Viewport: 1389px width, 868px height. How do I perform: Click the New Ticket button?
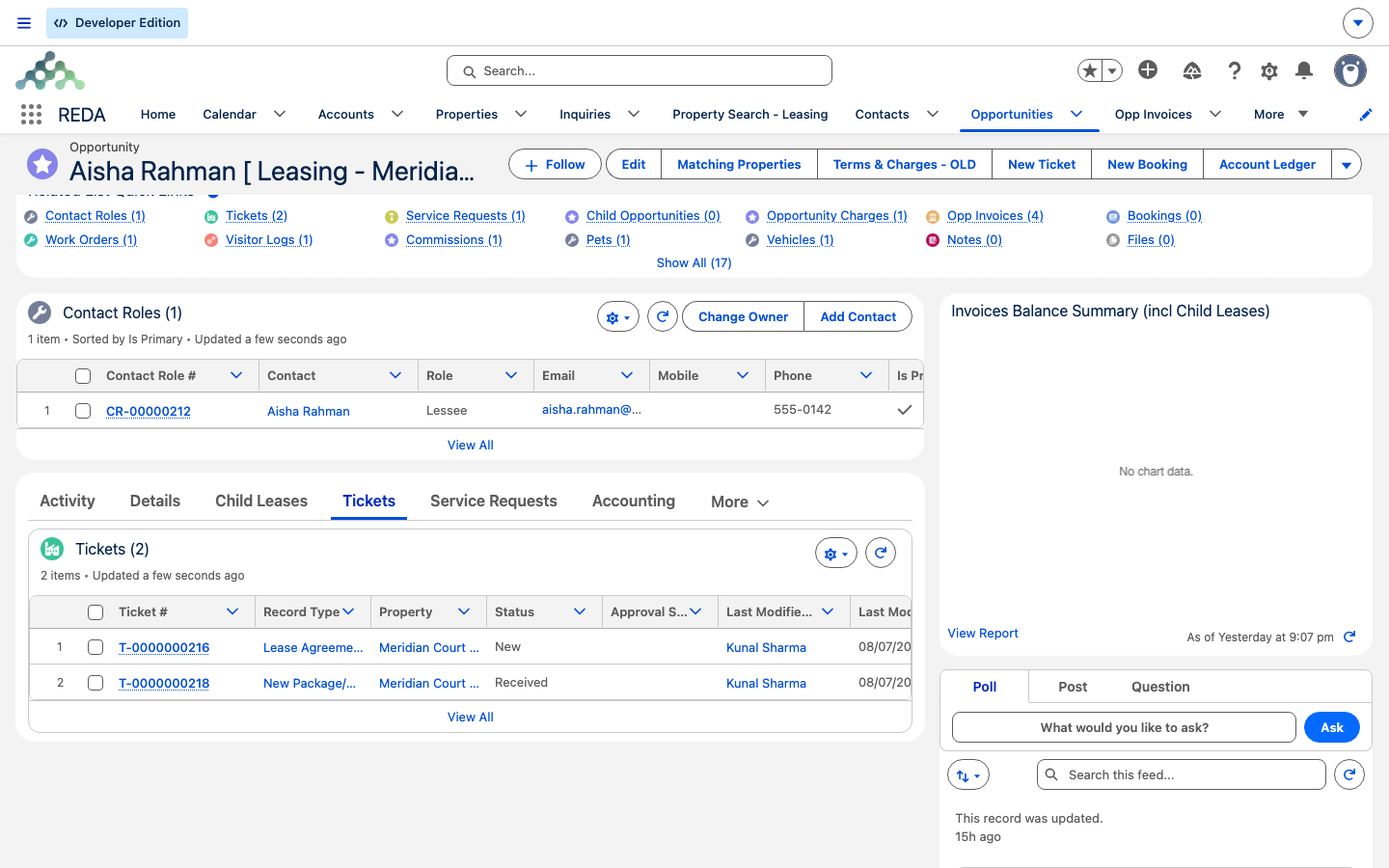(x=1042, y=164)
